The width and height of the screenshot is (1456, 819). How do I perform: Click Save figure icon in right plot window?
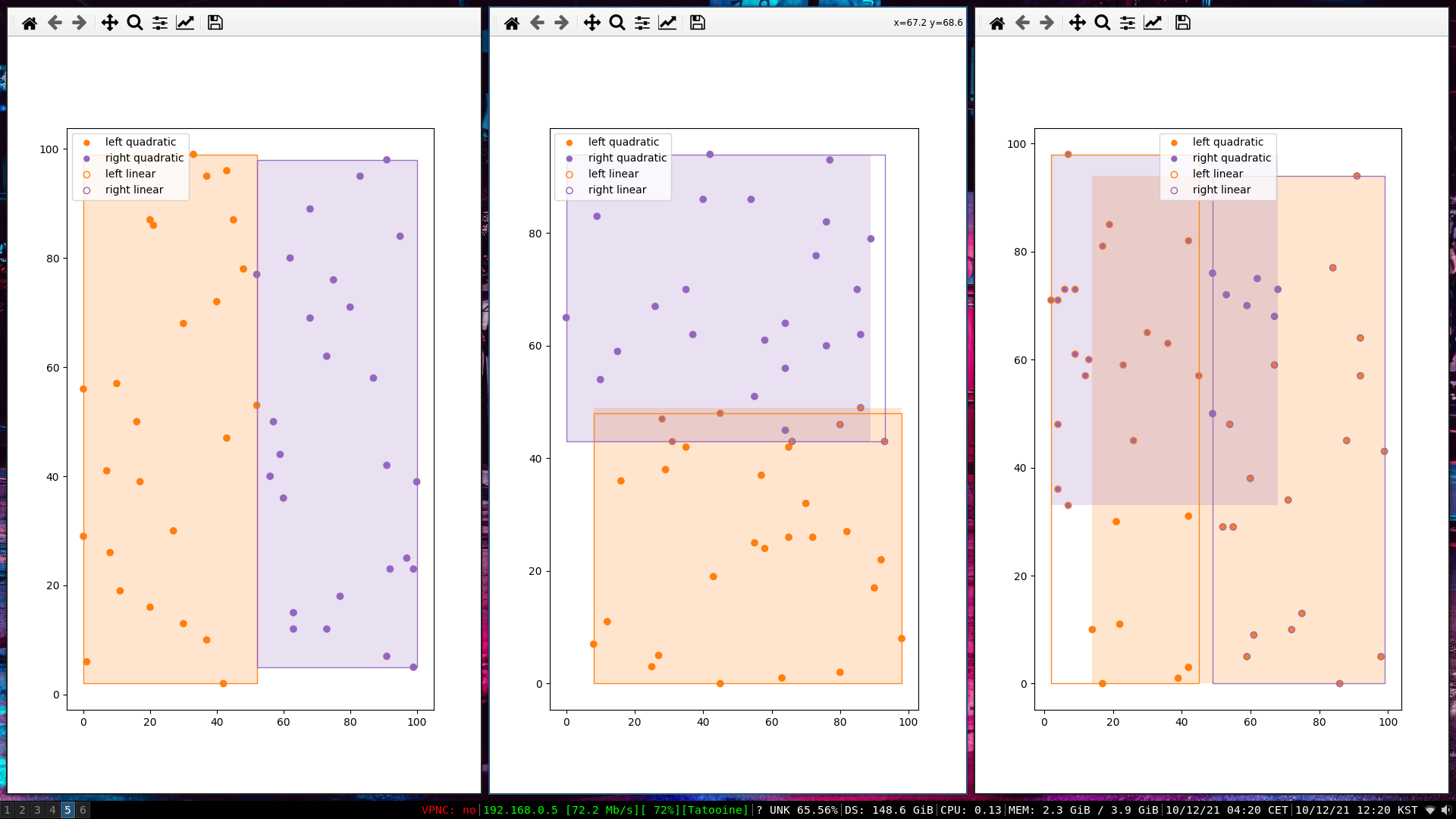tap(1183, 23)
